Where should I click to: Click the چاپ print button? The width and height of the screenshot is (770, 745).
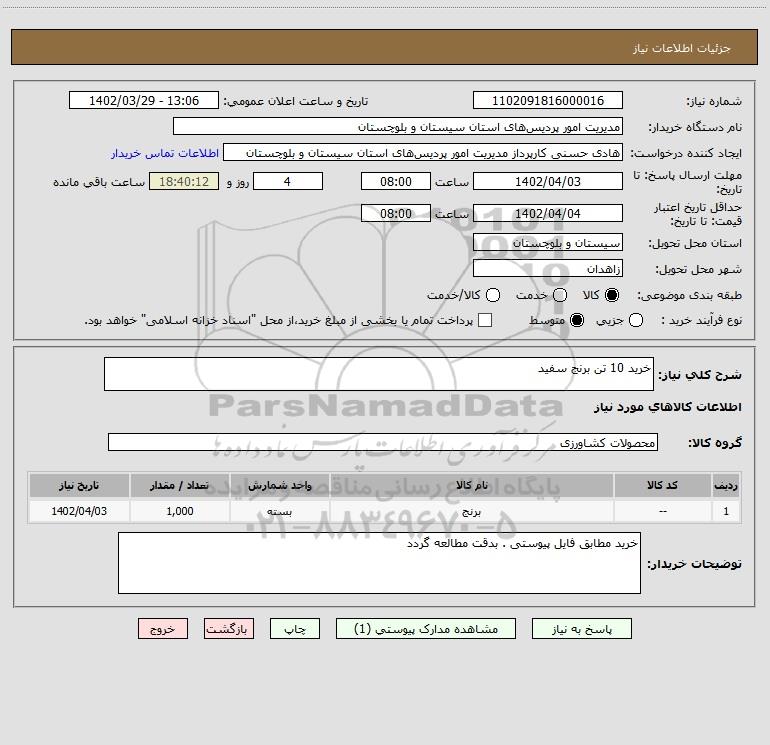tap(295, 629)
